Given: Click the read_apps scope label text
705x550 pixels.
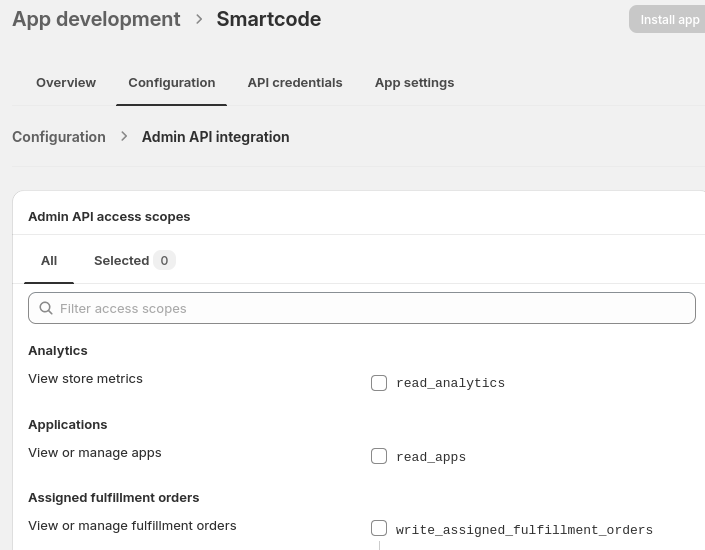Looking at the screenshot, I should pyautogui.click(x=431, y=457).
